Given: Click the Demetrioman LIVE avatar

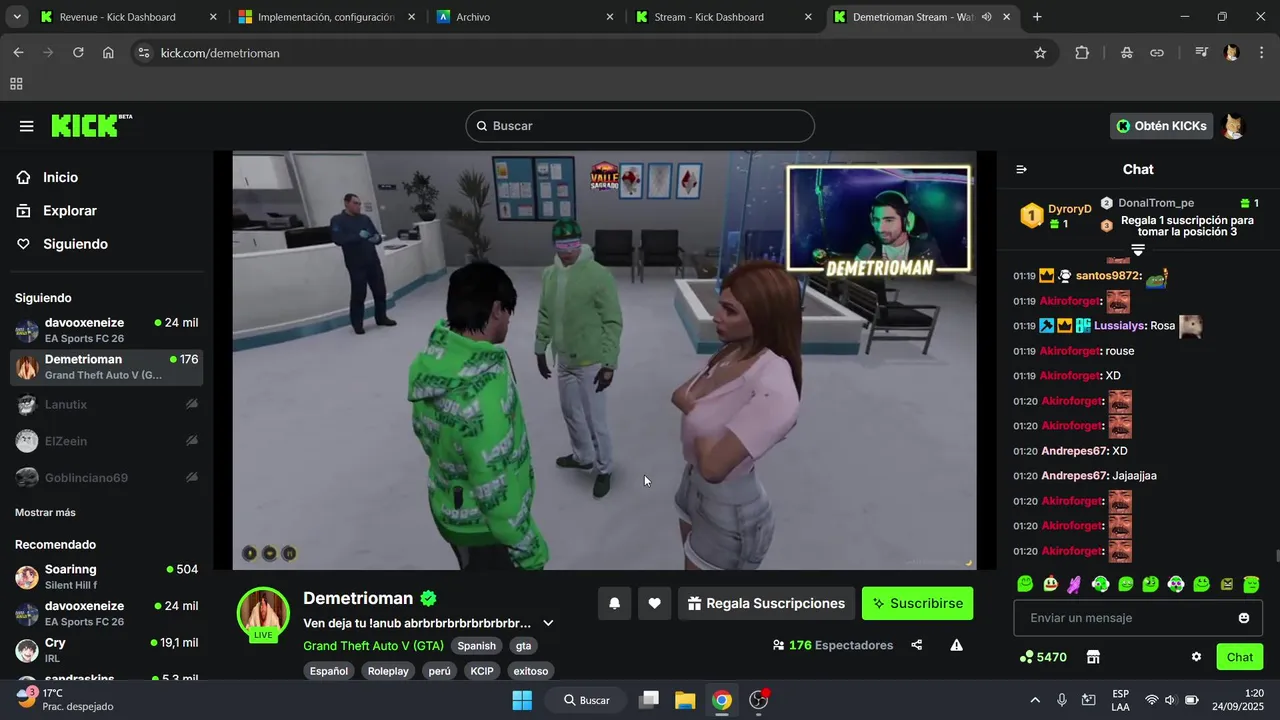Looking at the screenshot, I should point(263,613).
